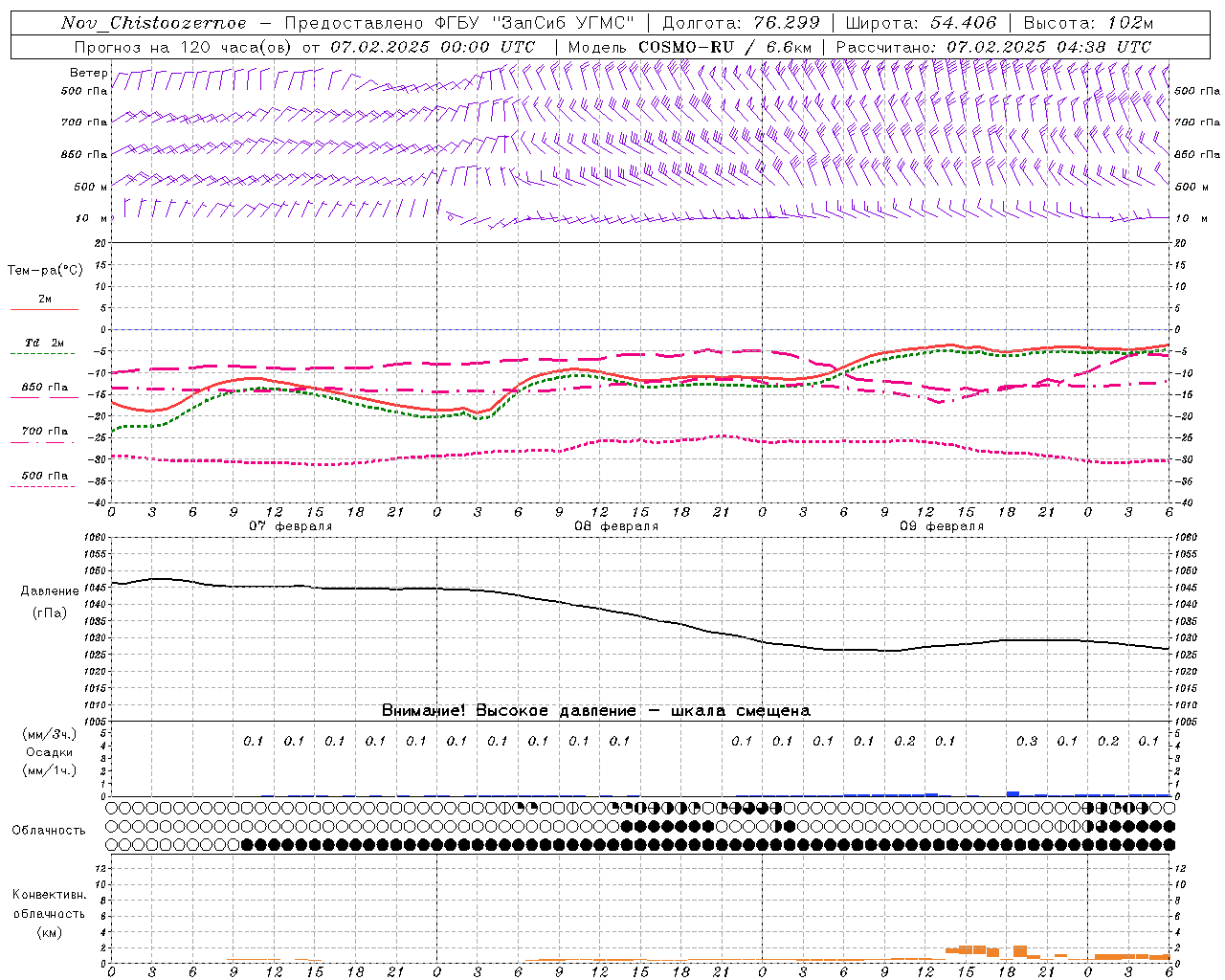This screenshot has height=980, width=1225.
Task: Click the "Облачность" cloud cover label
Action: [x=49, y=830]
